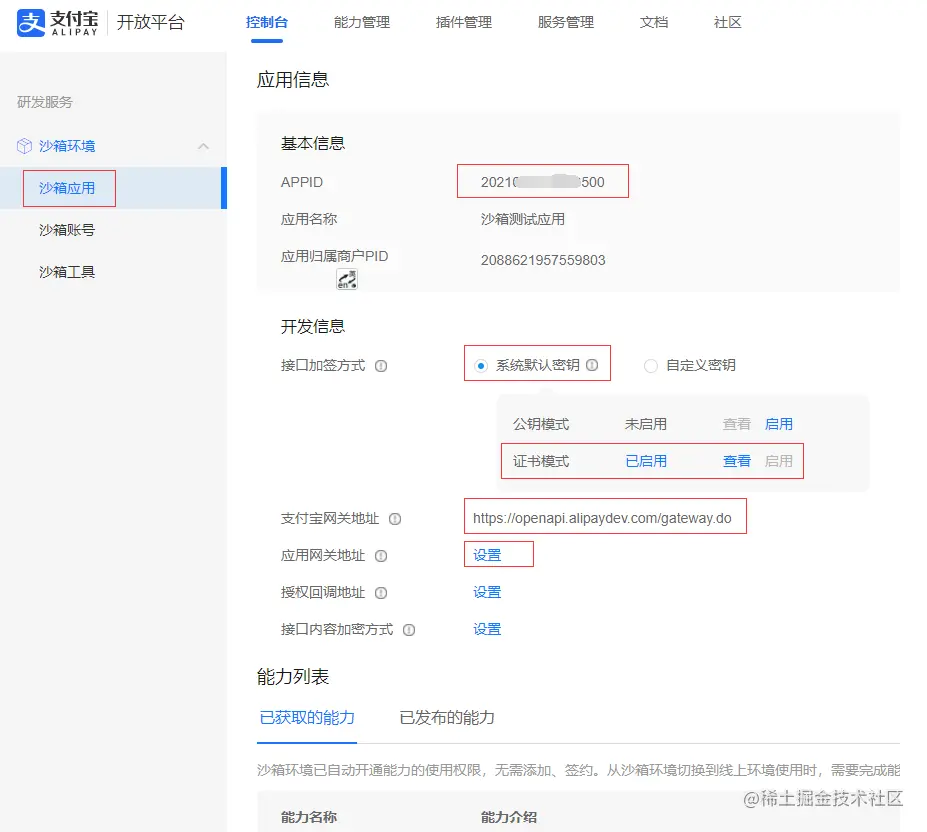Click 查看 in the 公钥模式 row
927x832 pixels.
737,424
